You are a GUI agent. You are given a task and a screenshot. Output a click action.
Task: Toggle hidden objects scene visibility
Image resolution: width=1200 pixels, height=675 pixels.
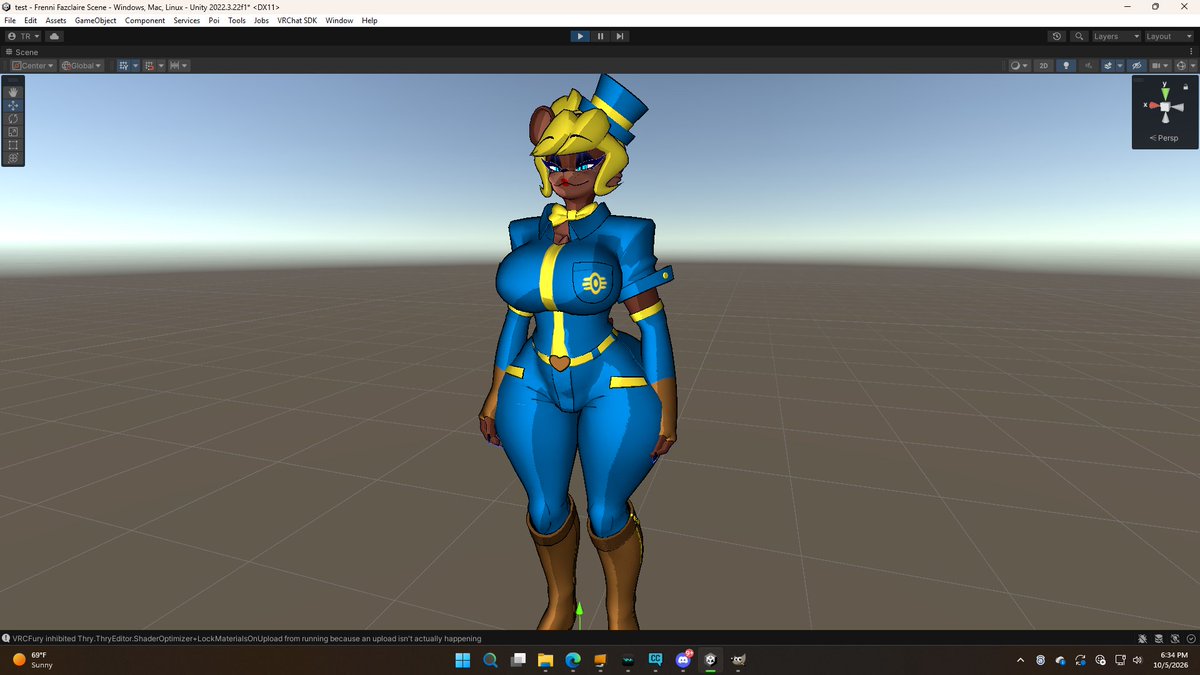point(1136,65)
